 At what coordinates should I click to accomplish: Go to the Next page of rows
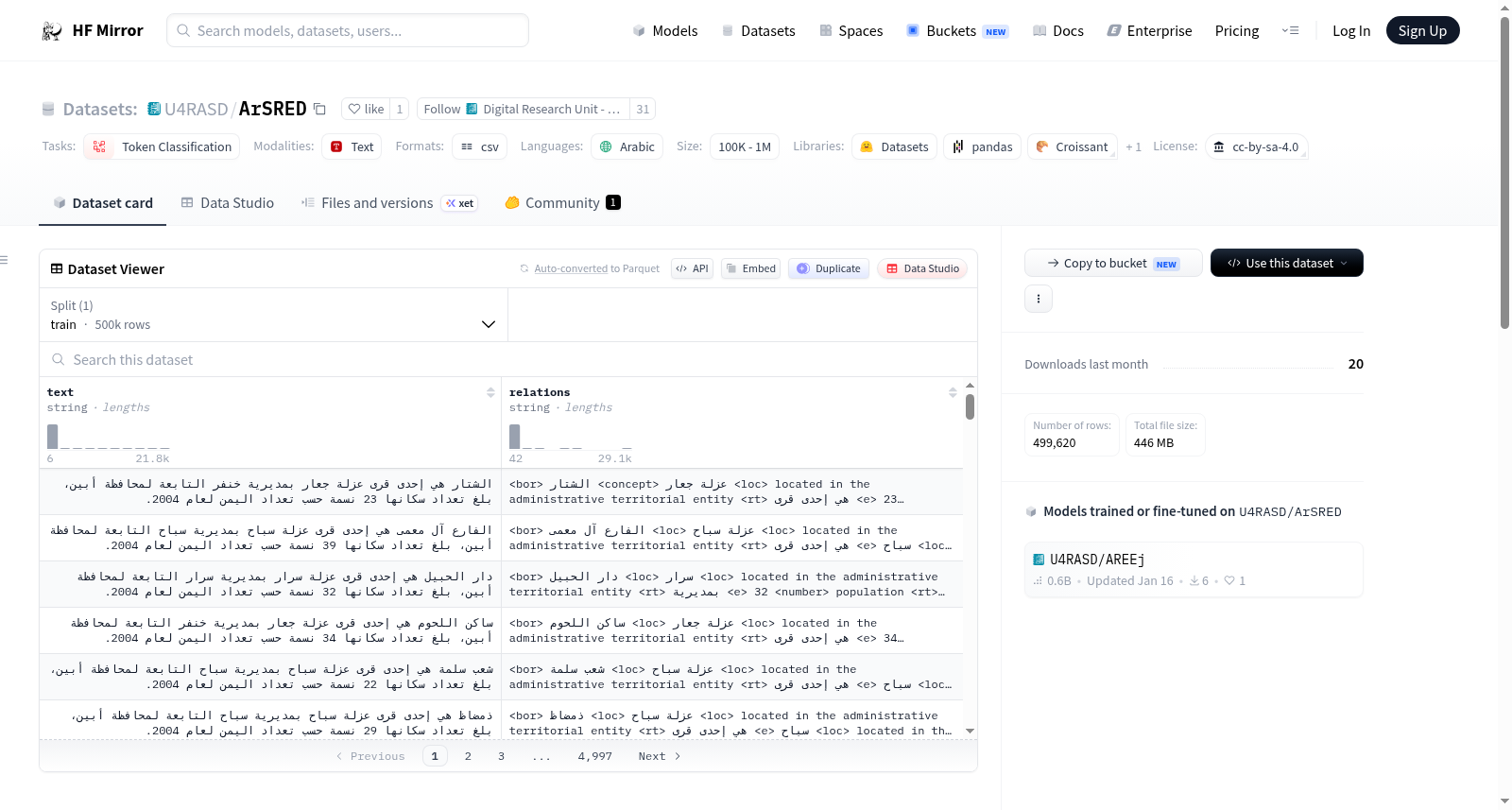pos(659,756)
